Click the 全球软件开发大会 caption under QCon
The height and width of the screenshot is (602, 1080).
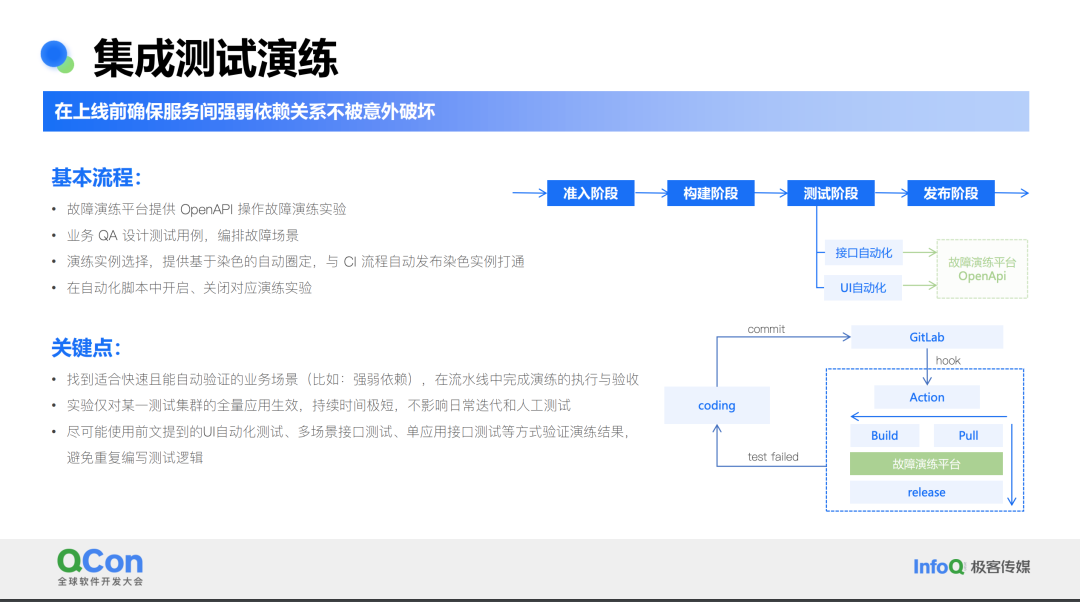(101, 581)
